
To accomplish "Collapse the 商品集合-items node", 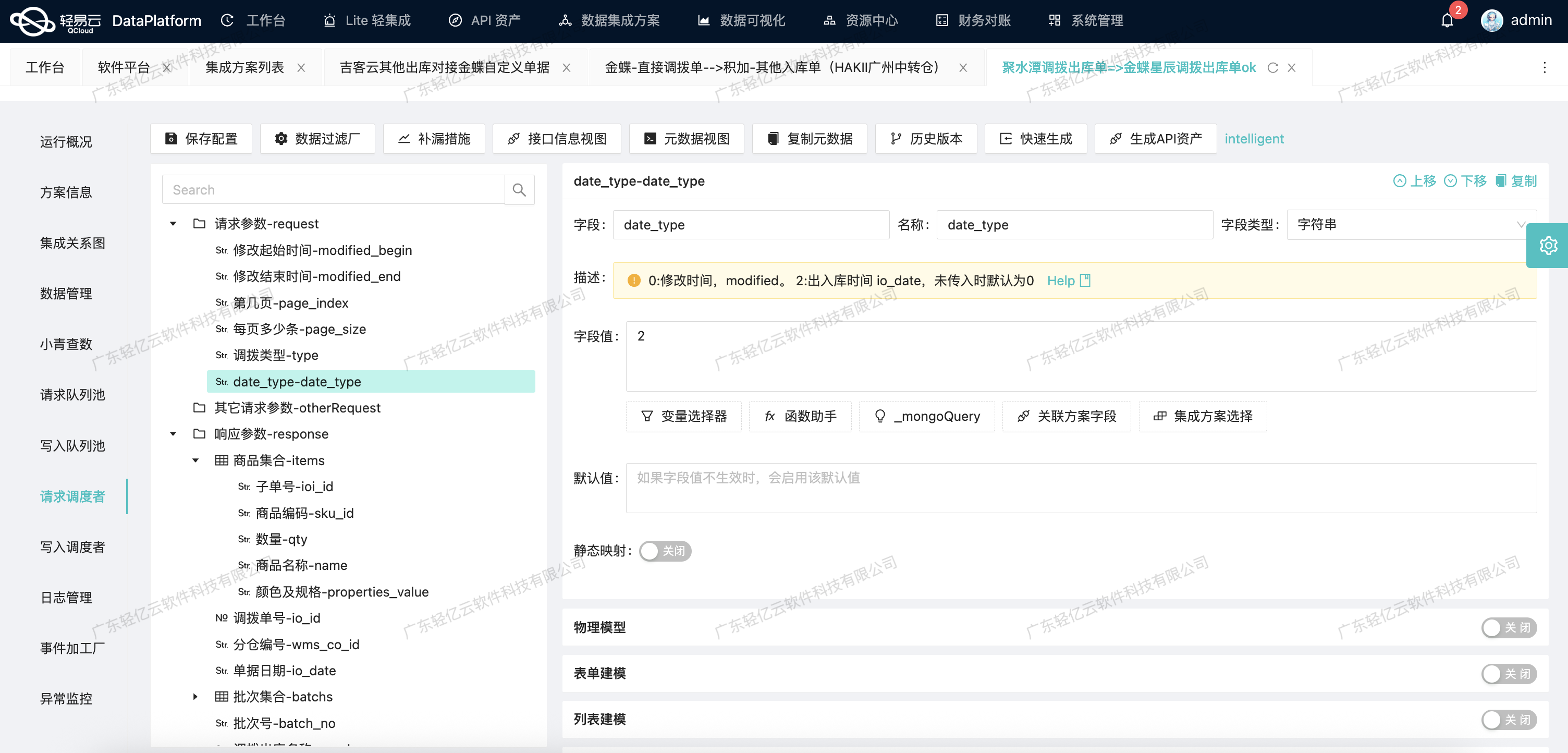I will coord(195,461).
